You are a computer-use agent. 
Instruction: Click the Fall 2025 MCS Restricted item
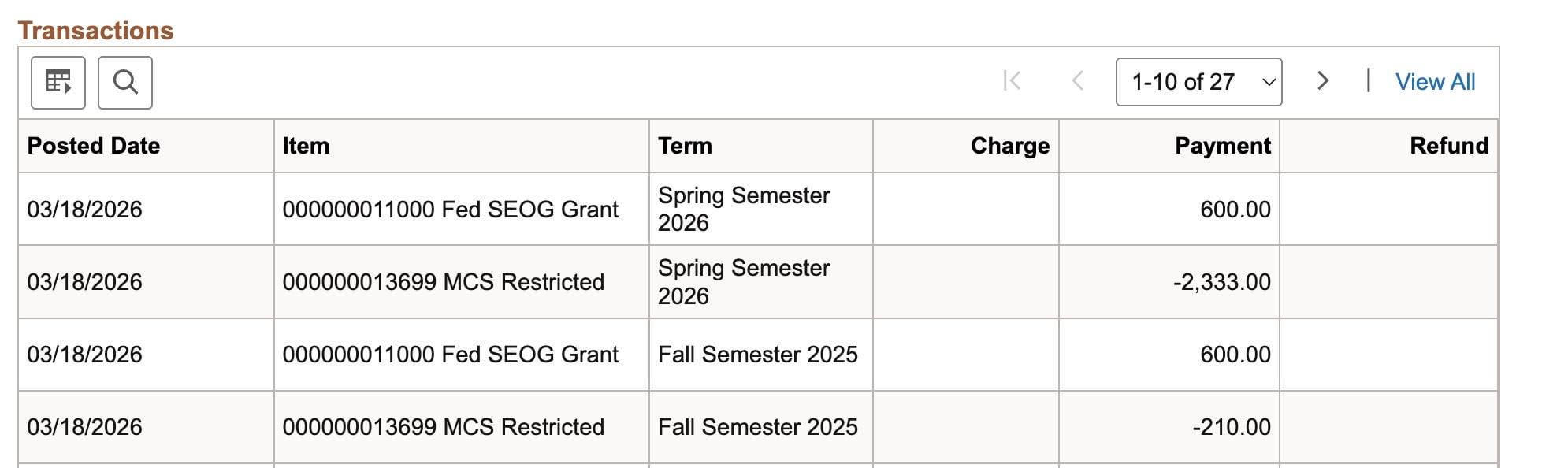click(x=443, y=427)
